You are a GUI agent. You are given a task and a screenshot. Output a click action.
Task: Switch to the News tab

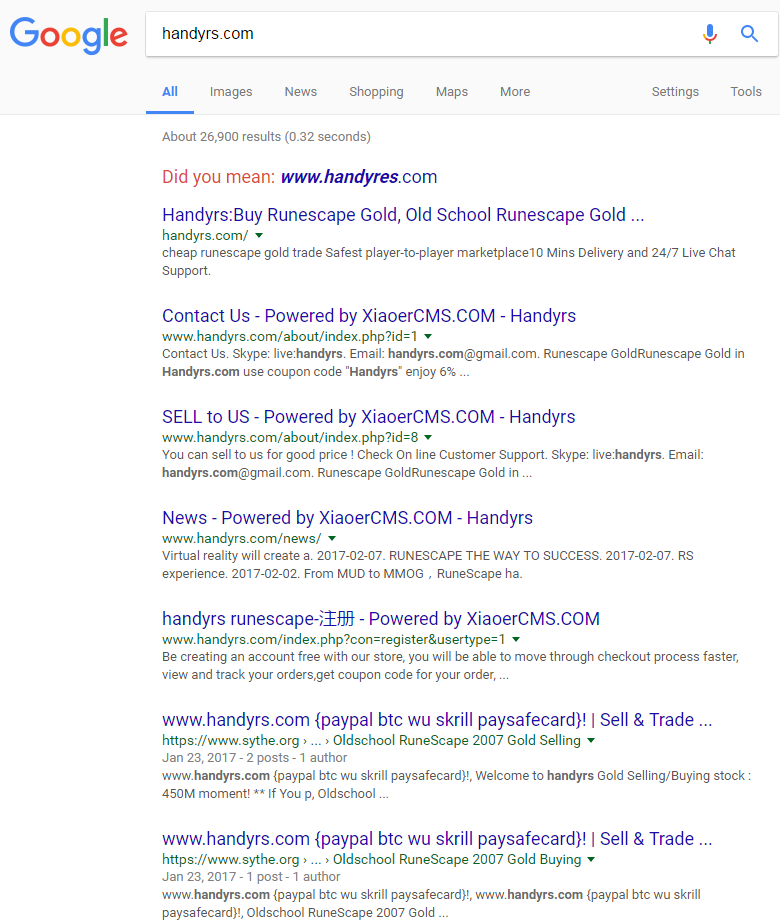pos(301,92)
